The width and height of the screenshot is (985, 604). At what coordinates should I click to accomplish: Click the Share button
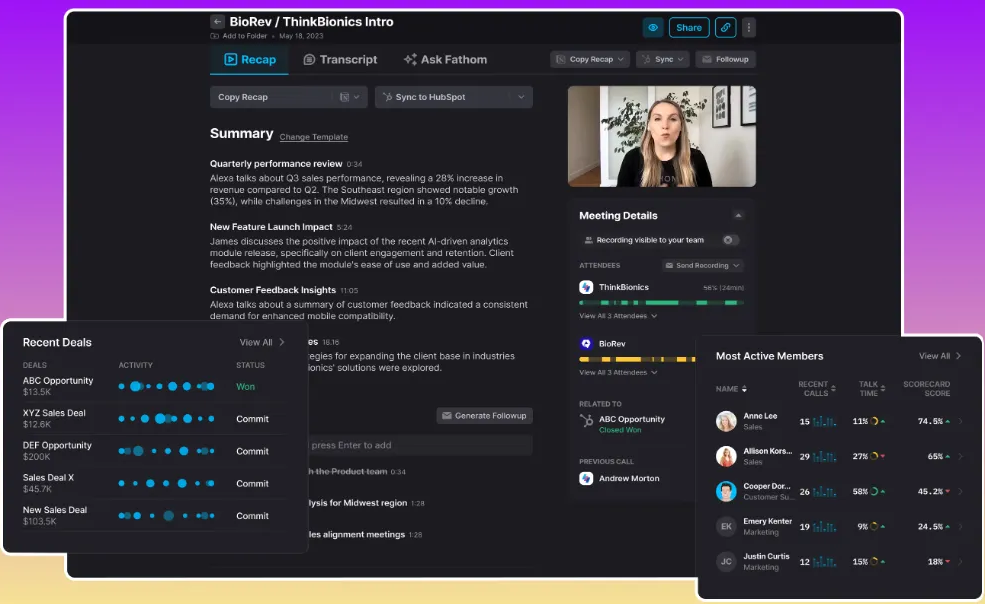pyautogui.click(x=688, y=28)
